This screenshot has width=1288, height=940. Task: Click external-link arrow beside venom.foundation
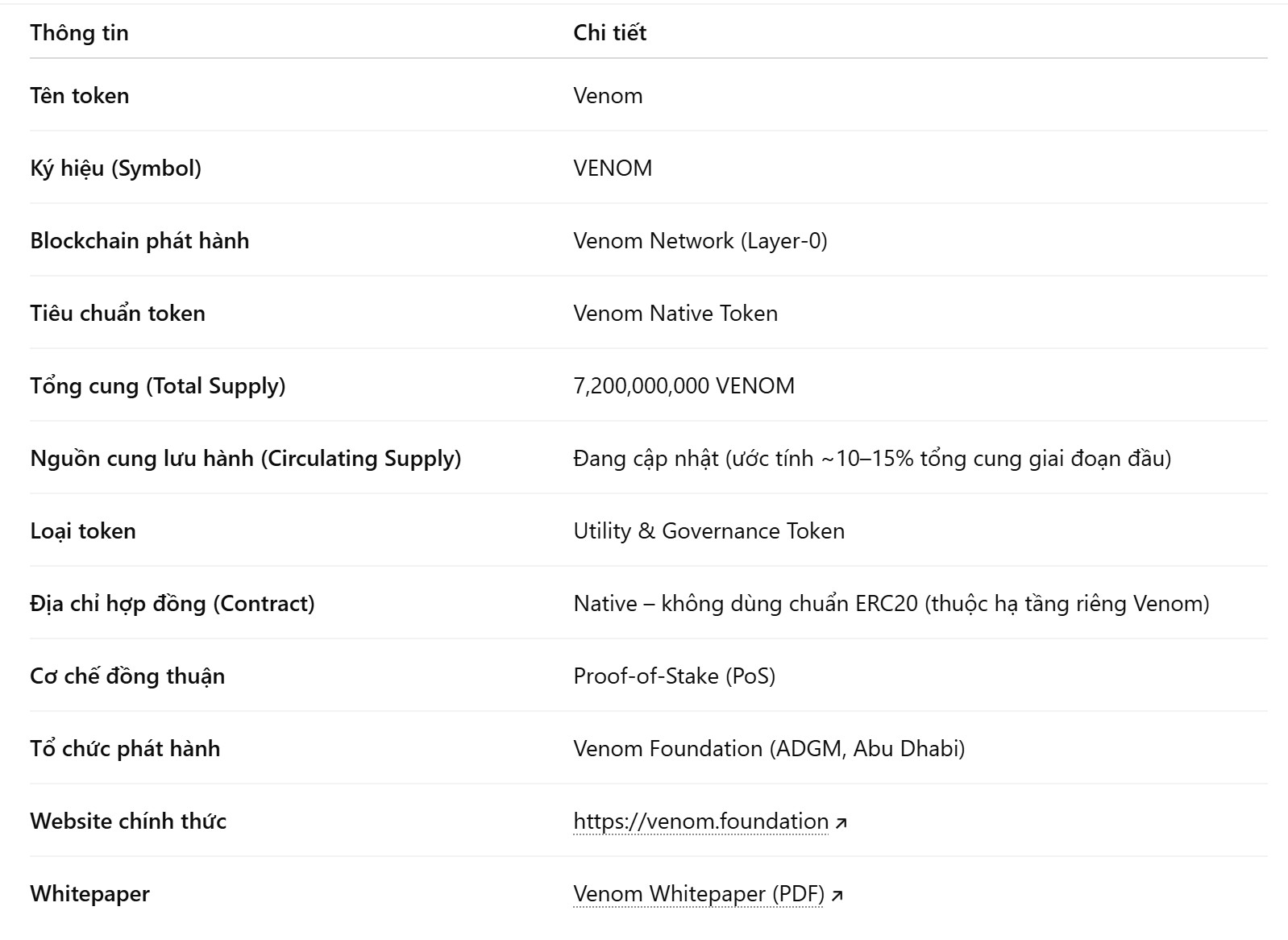[x=841, y=822]
